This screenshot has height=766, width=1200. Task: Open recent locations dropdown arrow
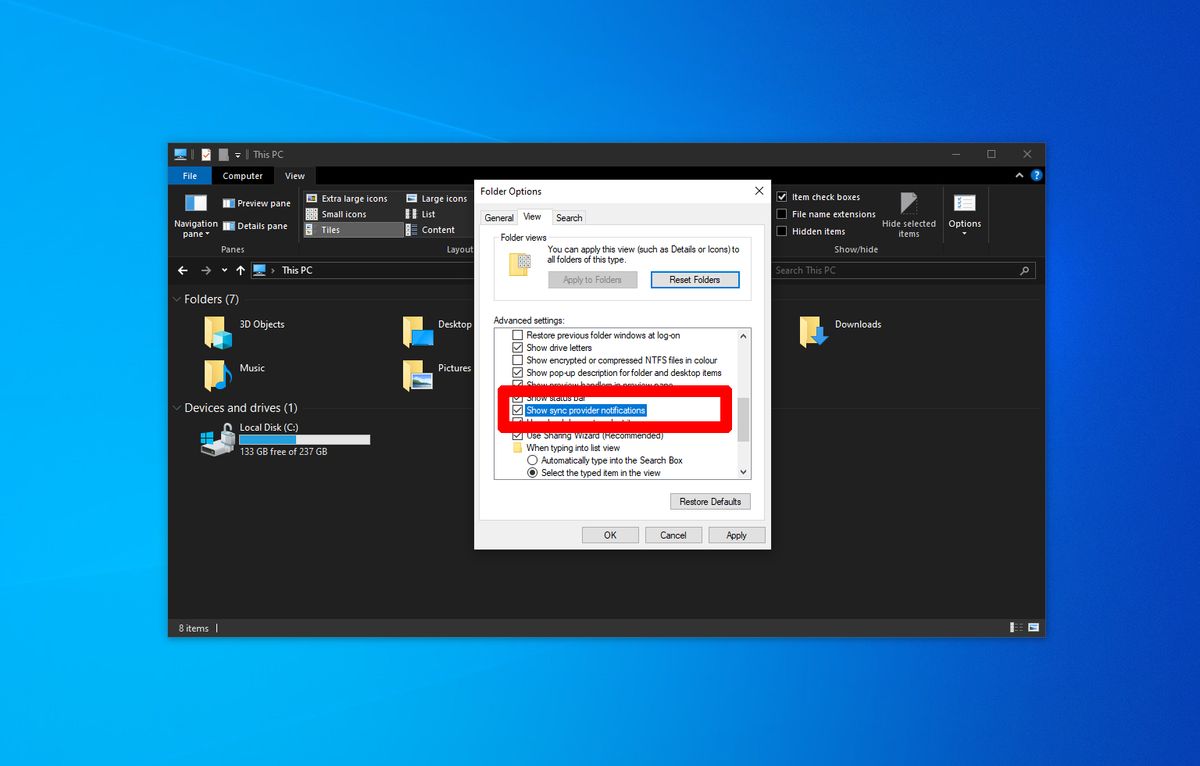pos(224,270)
